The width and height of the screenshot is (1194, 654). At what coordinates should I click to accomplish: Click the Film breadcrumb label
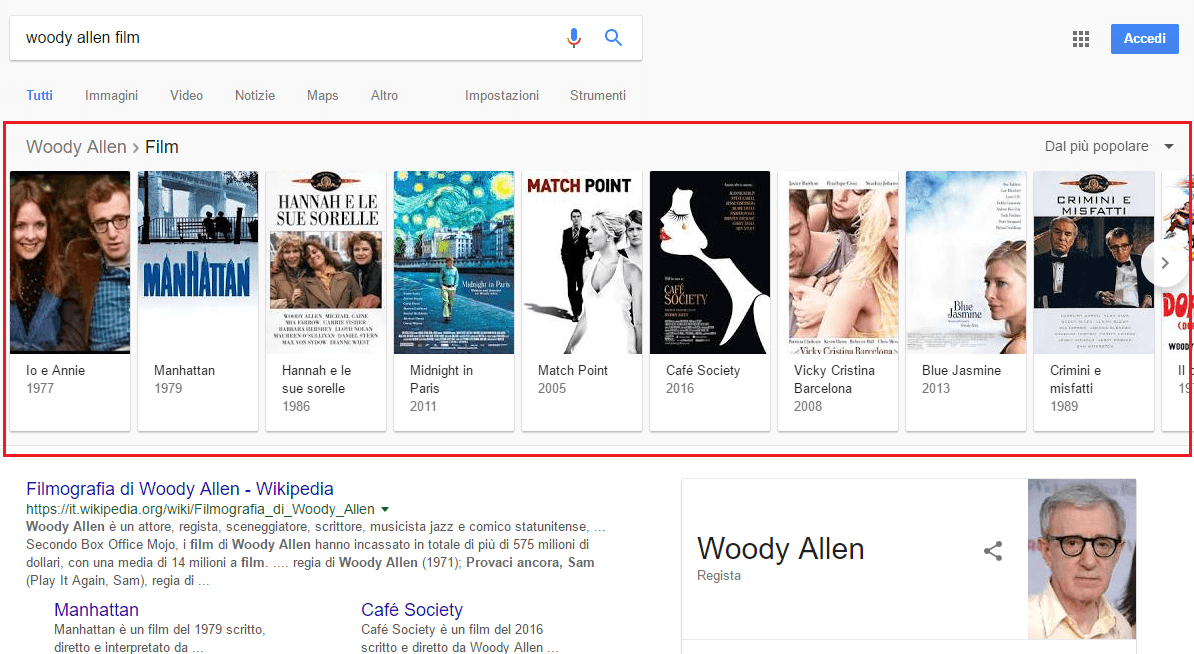pos(162,147)
